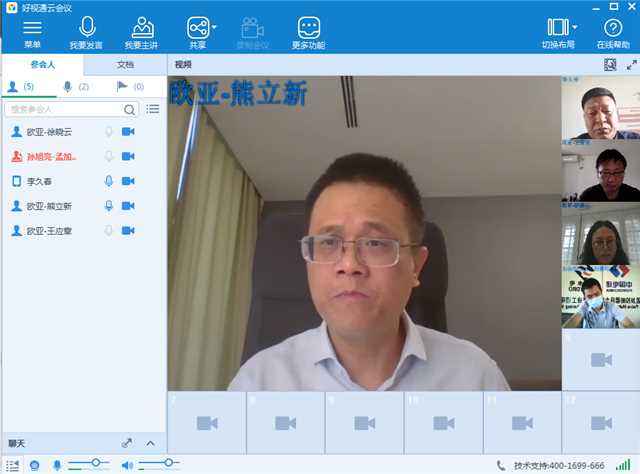Open the 菜单 hamburger menu
This screenshot has height=474, width=640.
(33, 28)
